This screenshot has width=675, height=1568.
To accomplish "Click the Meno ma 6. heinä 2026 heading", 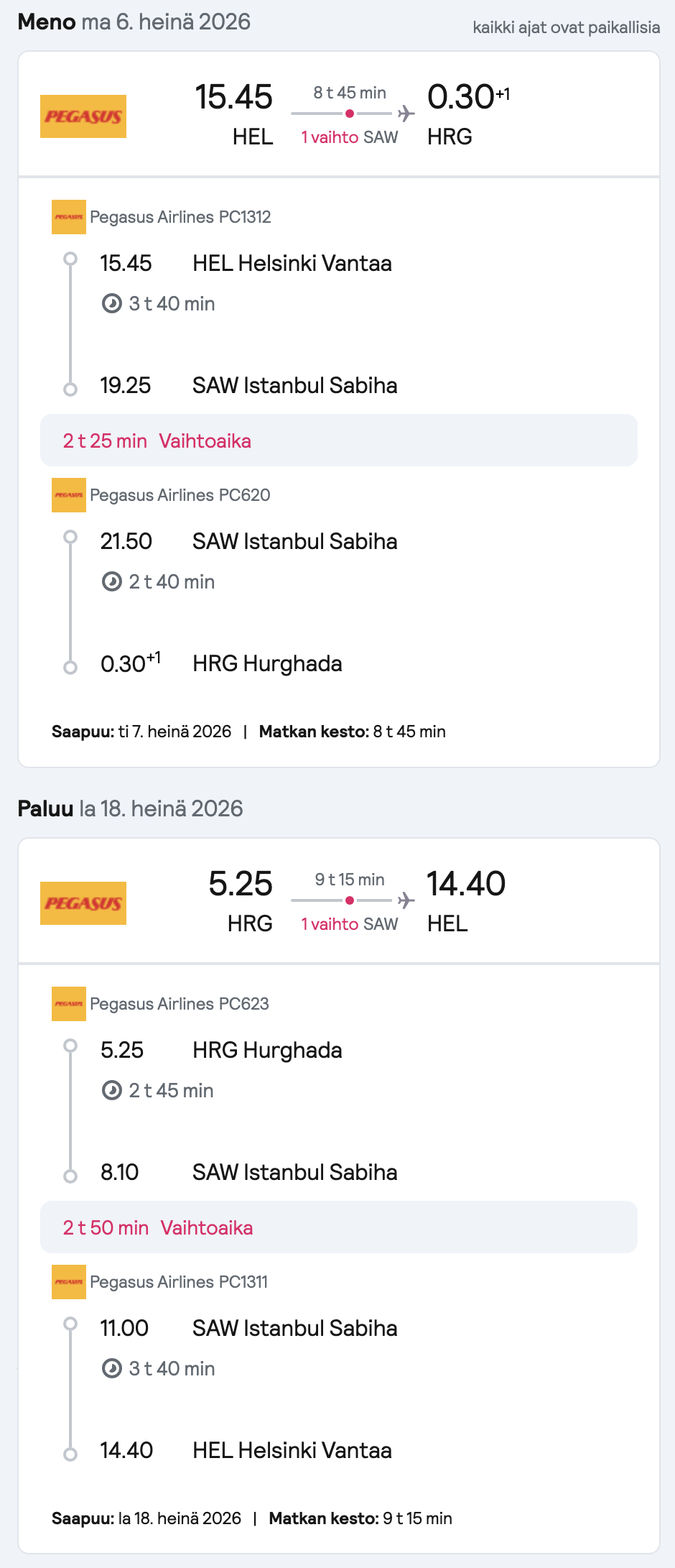I will [134, 22].
